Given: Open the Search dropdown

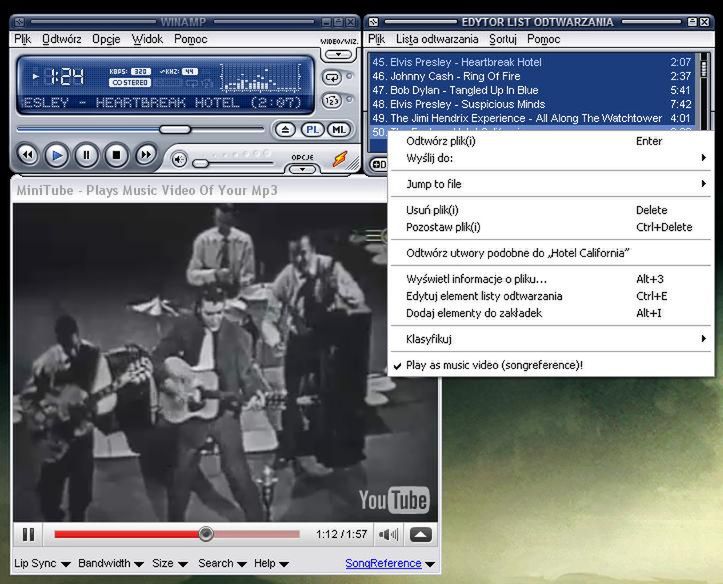Looking at the screenshot, I should pyautogui.click(x=222, y=563).
